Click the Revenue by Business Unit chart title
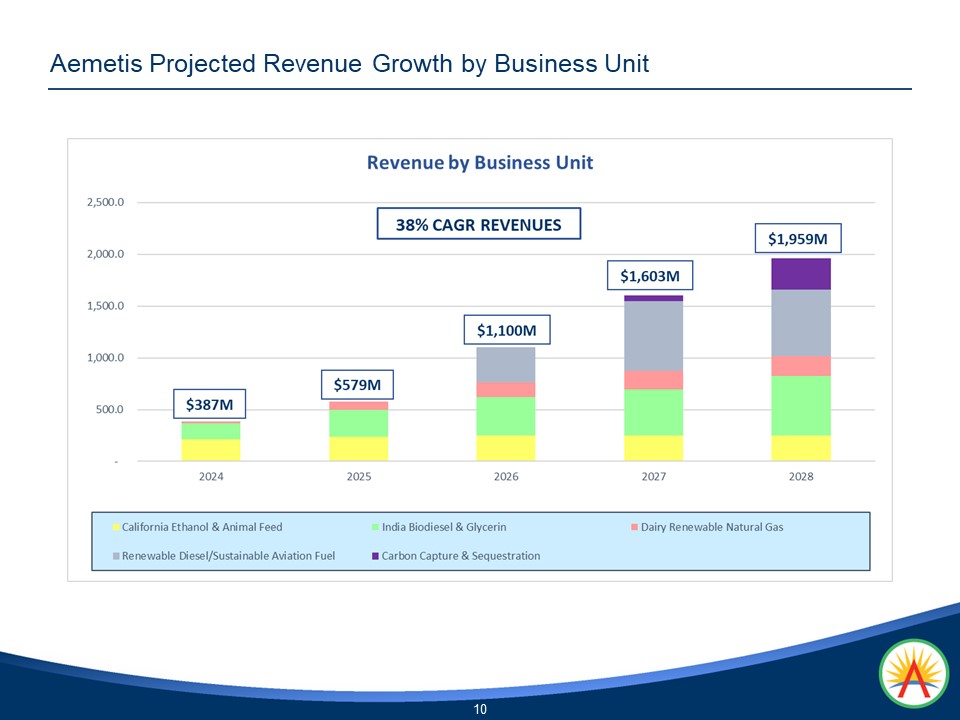Image resolution: width=960 pixels, height=720 pixels. (x=480, y=162)
